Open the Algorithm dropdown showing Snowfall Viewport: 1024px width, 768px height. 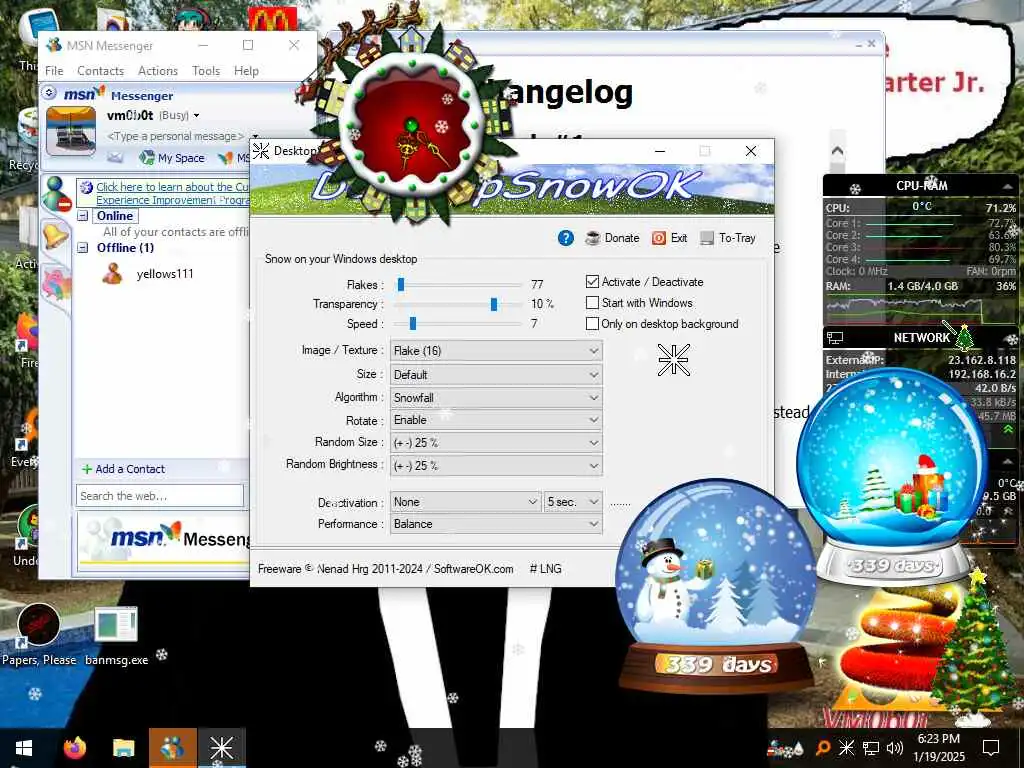(x=496, y=398)
